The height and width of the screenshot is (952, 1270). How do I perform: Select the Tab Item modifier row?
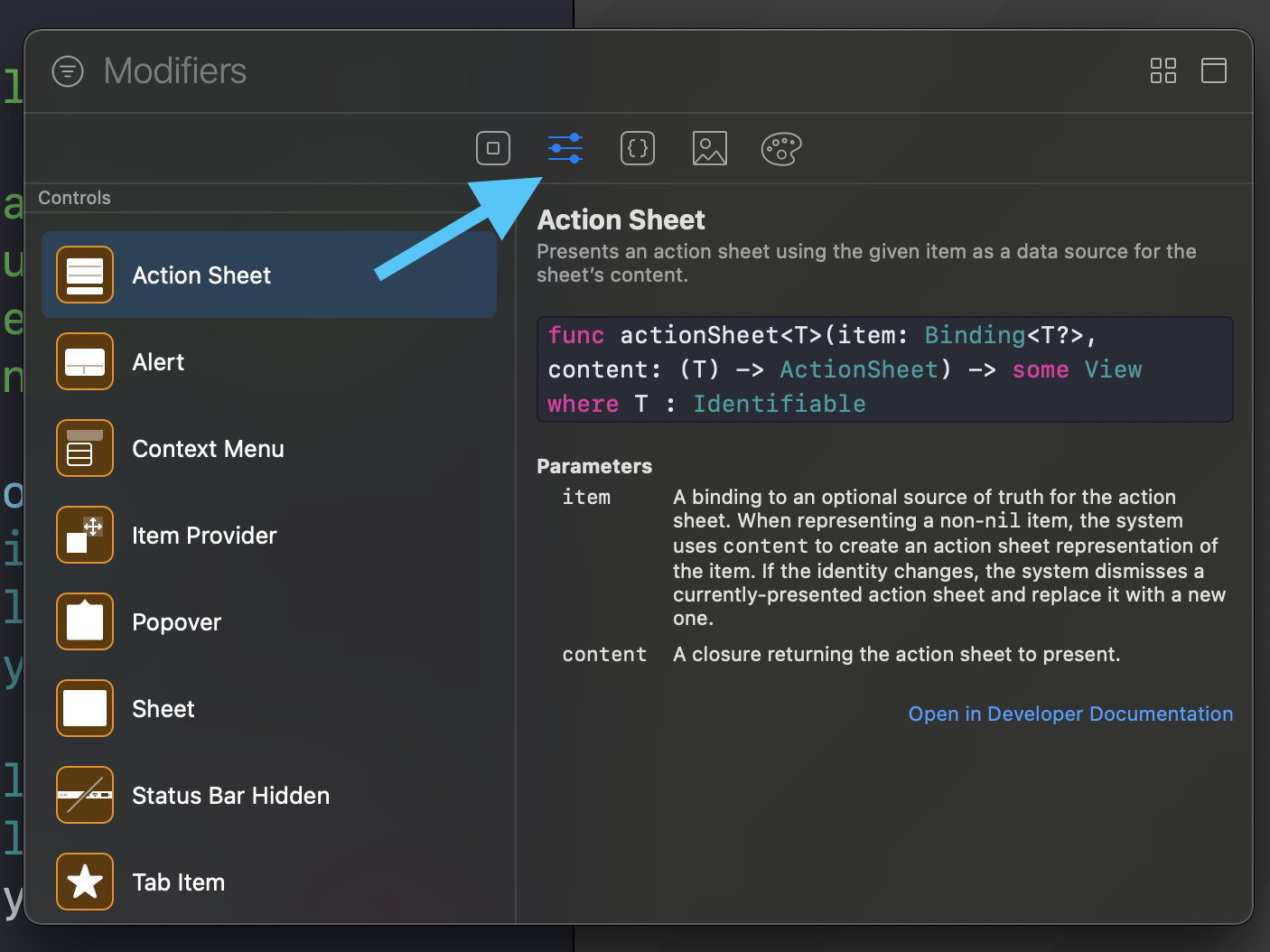(269, 882)
